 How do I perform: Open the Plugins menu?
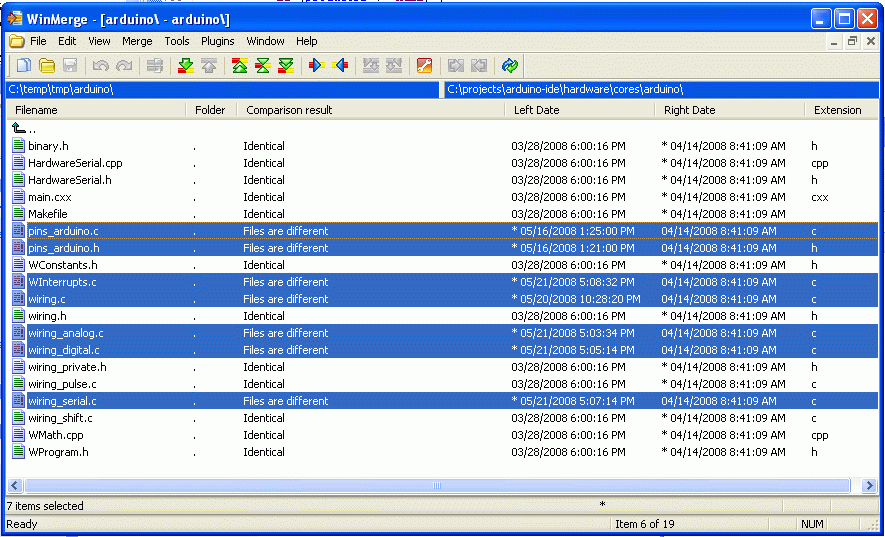tap(218, 41)
